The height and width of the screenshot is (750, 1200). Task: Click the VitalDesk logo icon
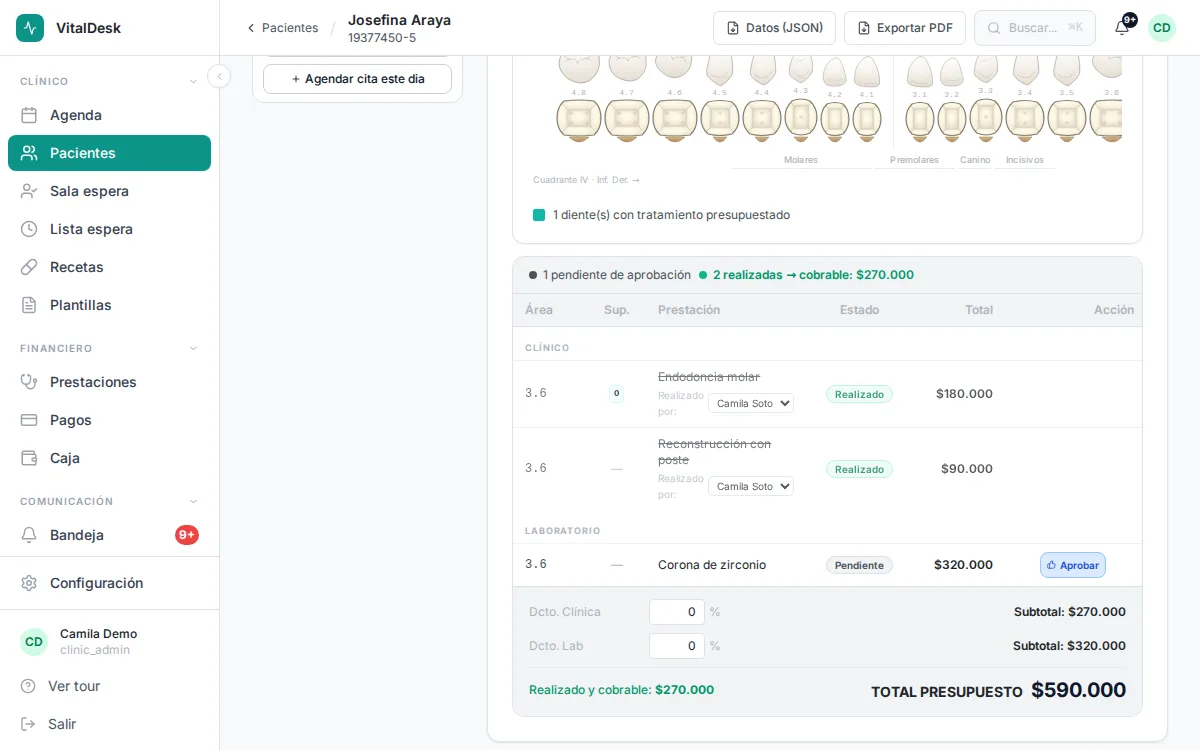click(x=30, y=28)
